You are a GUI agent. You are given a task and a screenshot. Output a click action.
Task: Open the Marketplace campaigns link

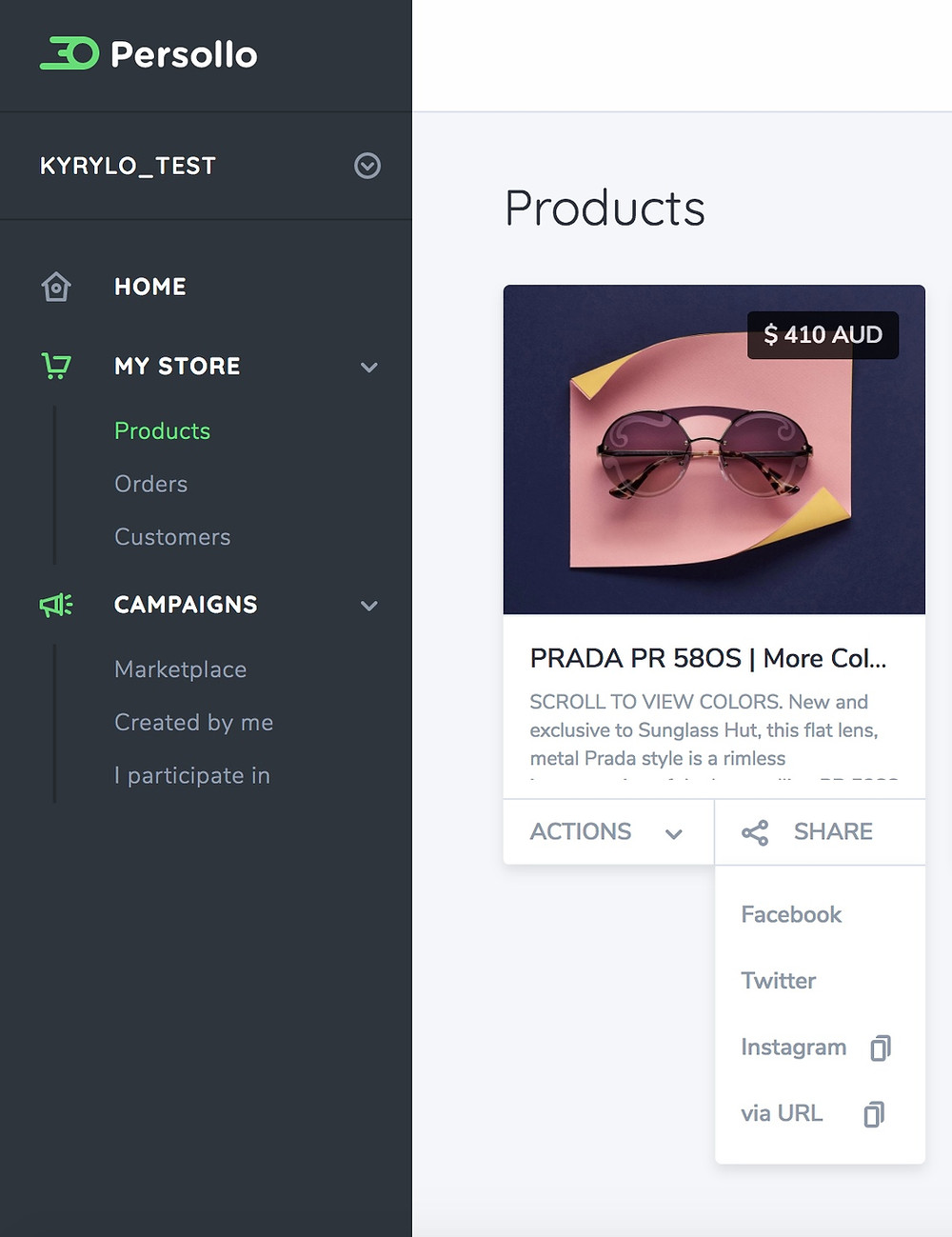(x=180, y=669)
